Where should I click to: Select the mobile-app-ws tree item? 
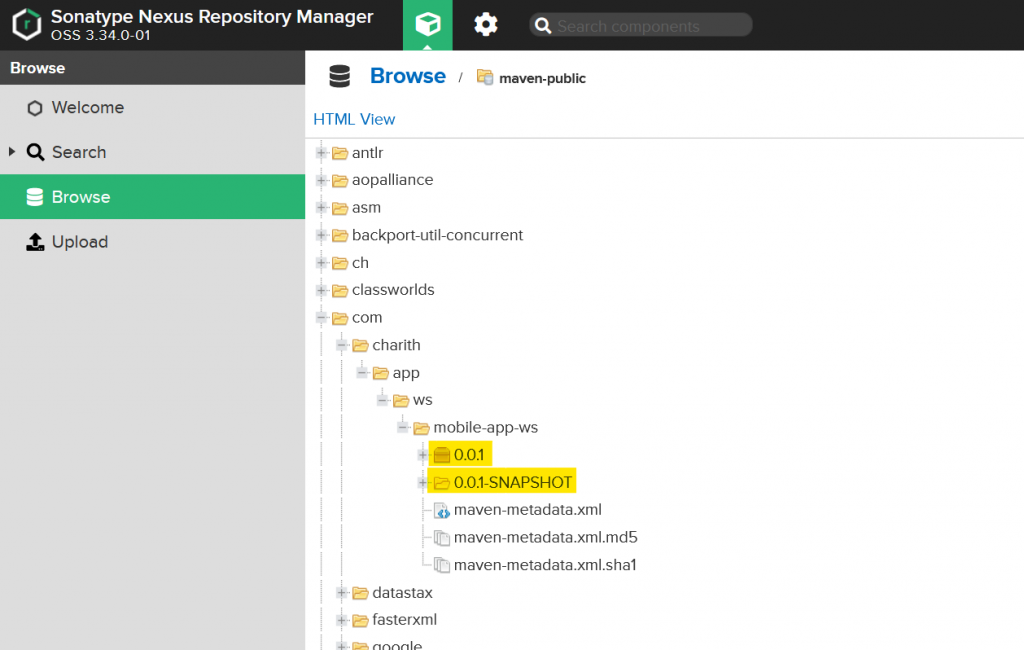coord(486,427)
